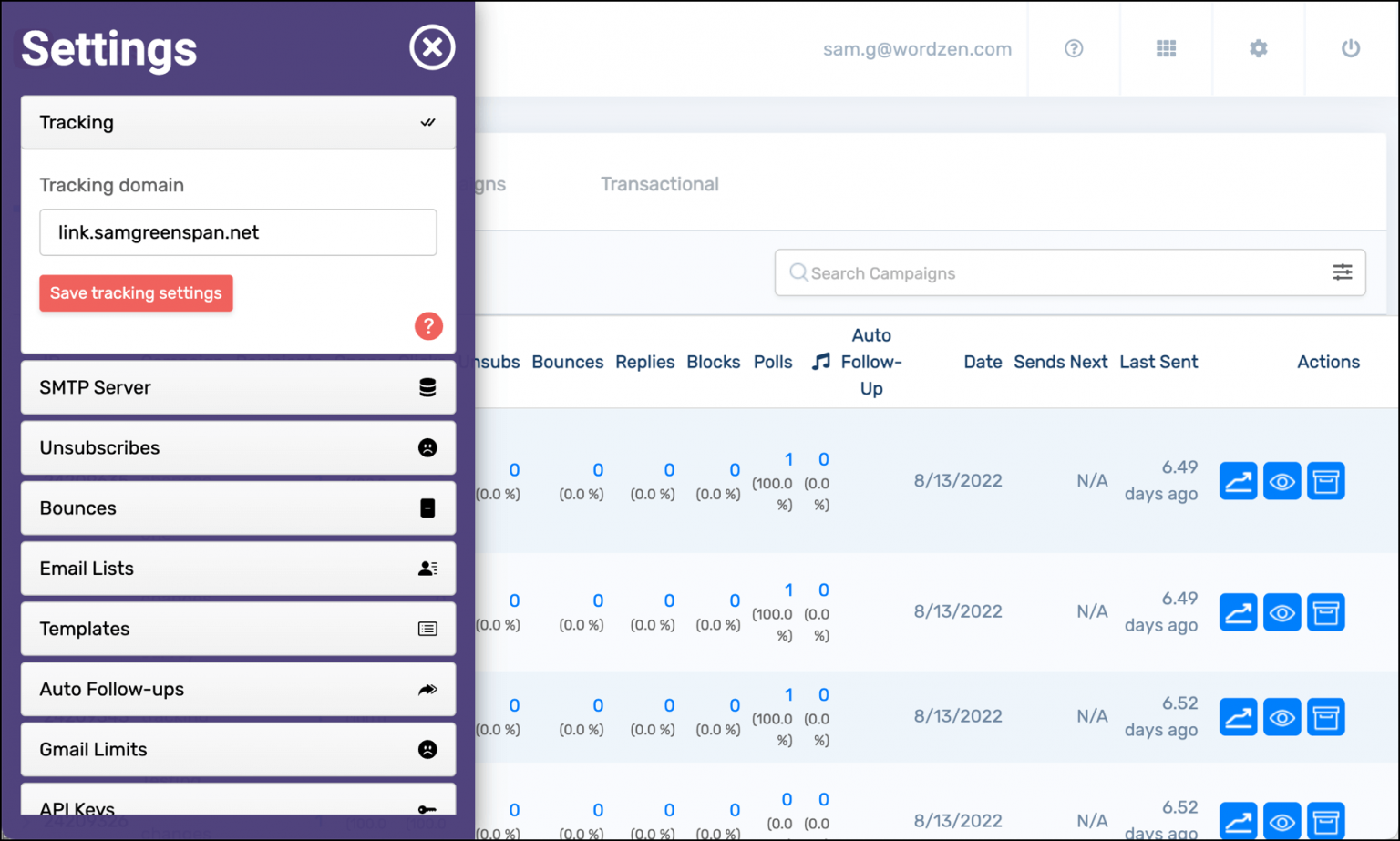The image size is (1400, 841).
Task: Open the analytics chart icon for first campaign
Action: pos(1238,481)
